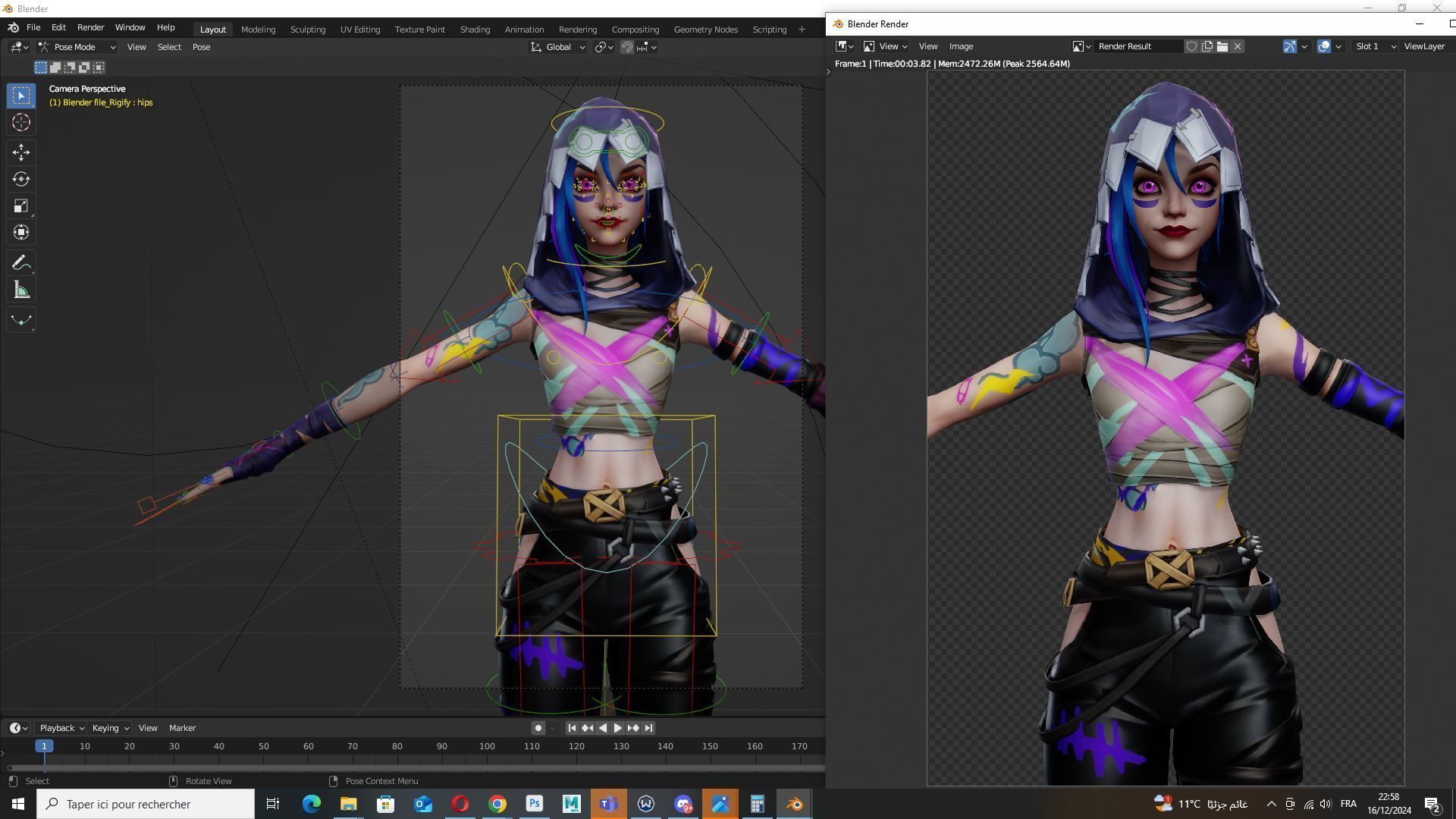Open Google Chrome from the taskbar
Screen dimensions: 1456x819
pos(497,804)
